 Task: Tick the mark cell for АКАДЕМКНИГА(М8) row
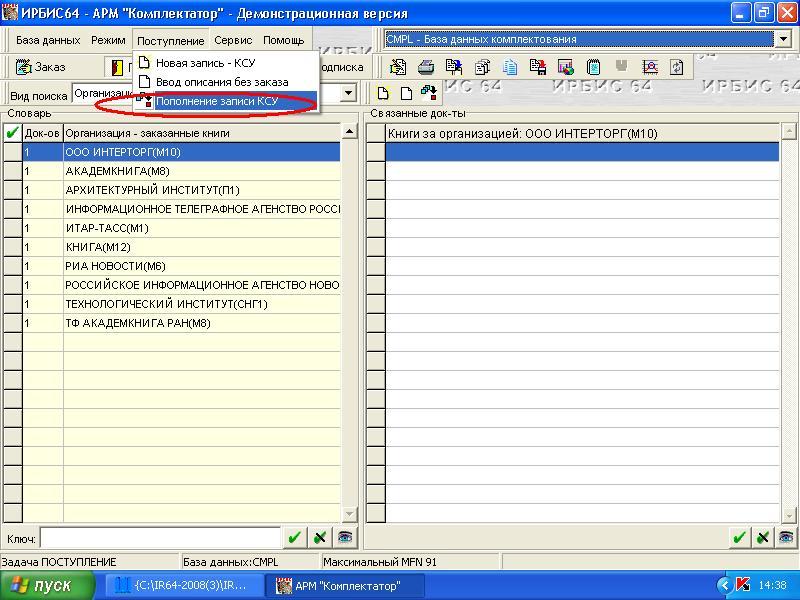tap(12, 171)
